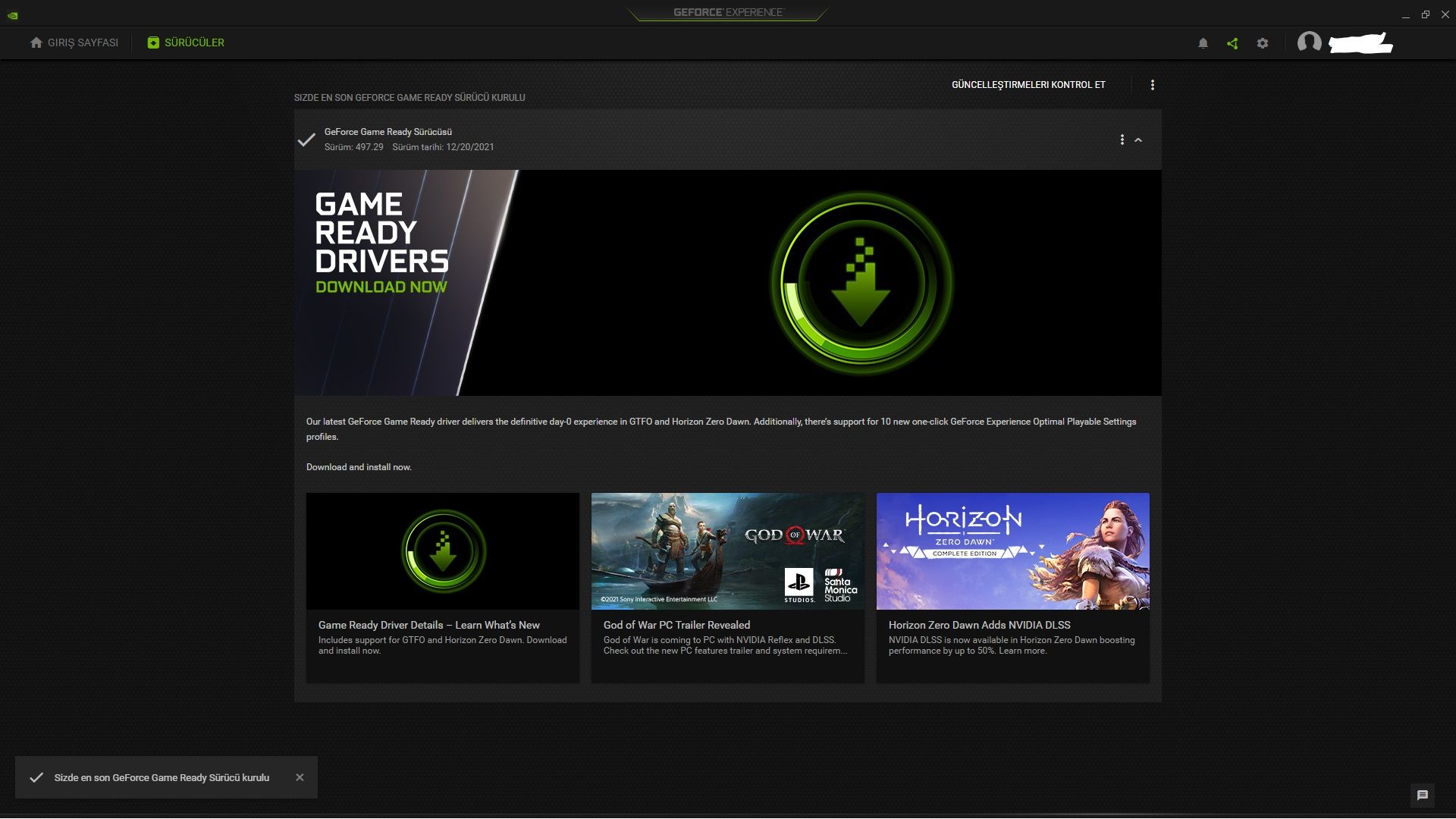Open Game Ready Driver Details article link
Image resolution: width=1456 pixels, height=819 pixels.
[x=429, y=625]
